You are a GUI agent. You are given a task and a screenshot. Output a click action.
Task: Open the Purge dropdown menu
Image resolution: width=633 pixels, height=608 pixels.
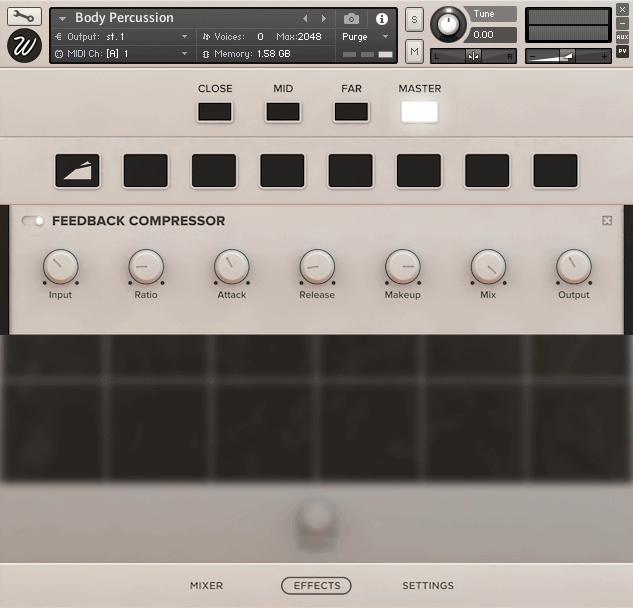pyautogui.click(x=366, y=37)
